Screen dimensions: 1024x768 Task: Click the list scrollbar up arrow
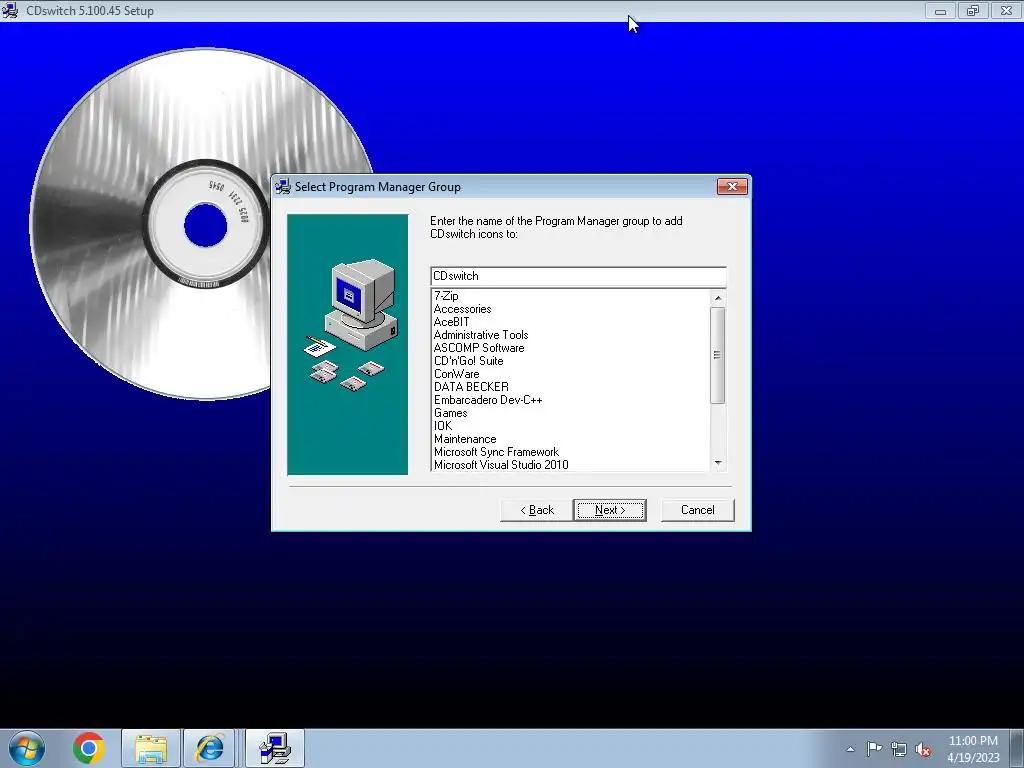coord(718,298)
